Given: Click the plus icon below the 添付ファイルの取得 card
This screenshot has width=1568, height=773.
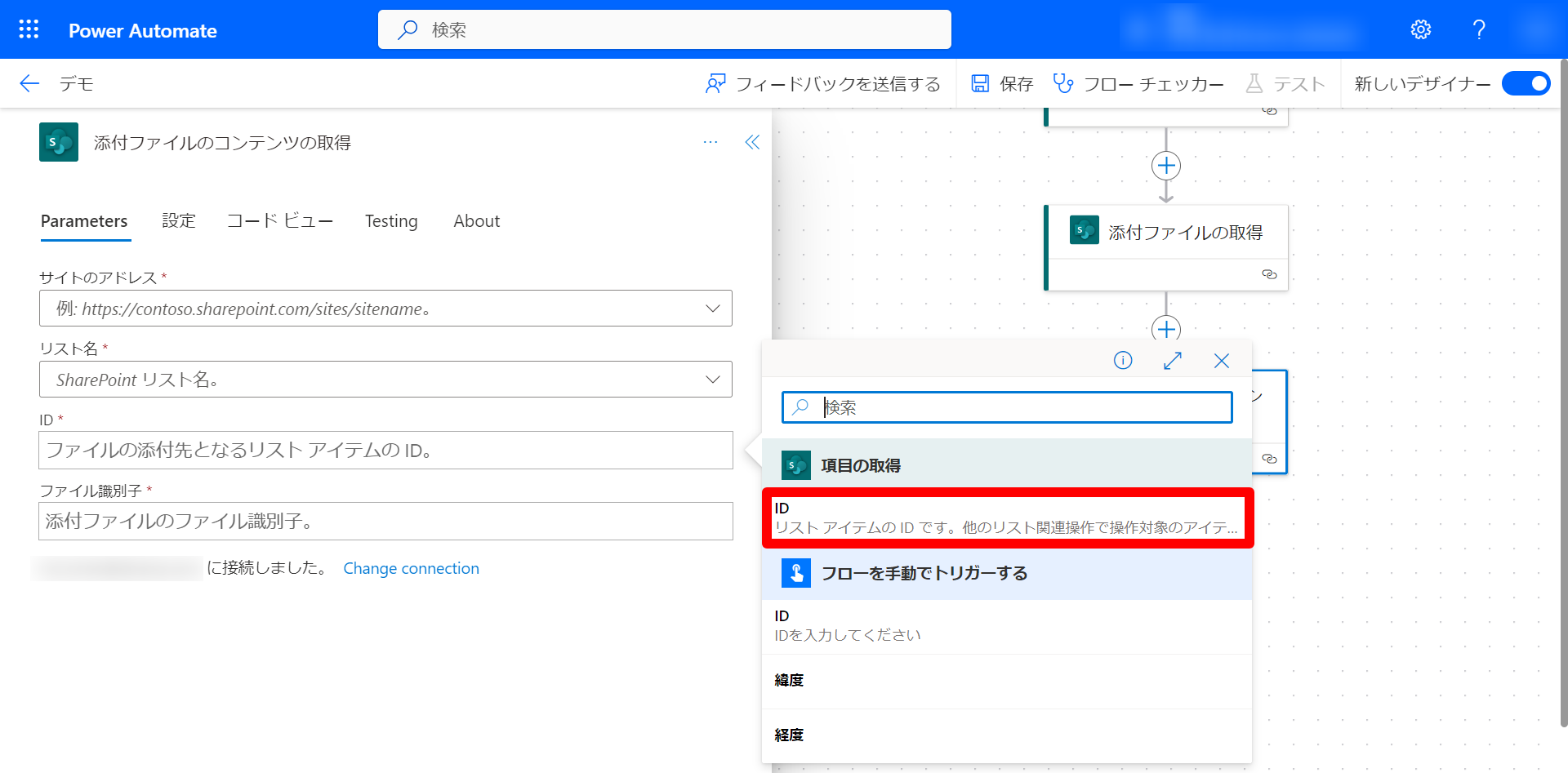Looking at the screenshot, I should coord(1166,329).
